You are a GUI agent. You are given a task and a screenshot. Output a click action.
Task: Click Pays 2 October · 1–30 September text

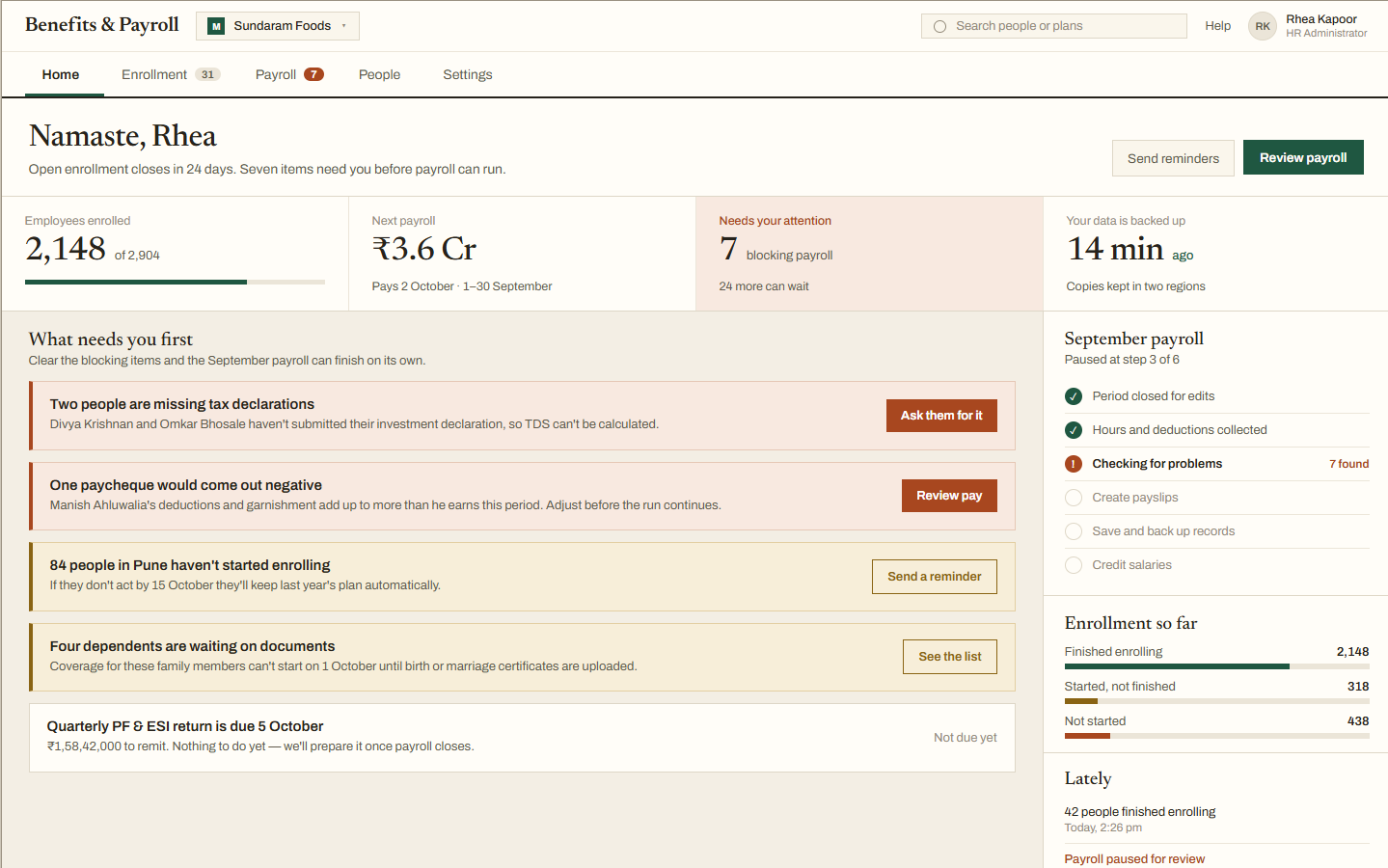pyautogui.click(x=462, y=286)
